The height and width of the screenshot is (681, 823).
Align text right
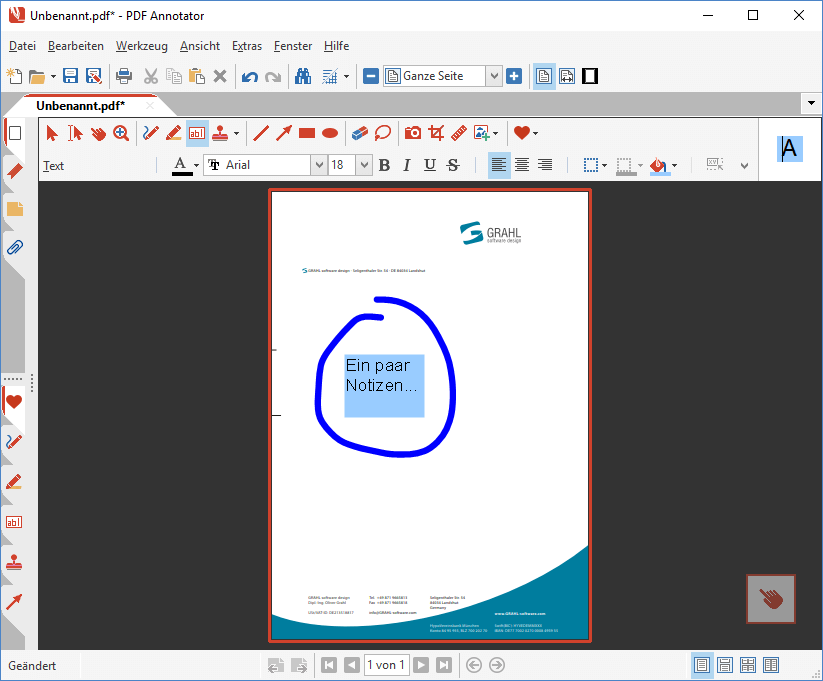point(545,165)
